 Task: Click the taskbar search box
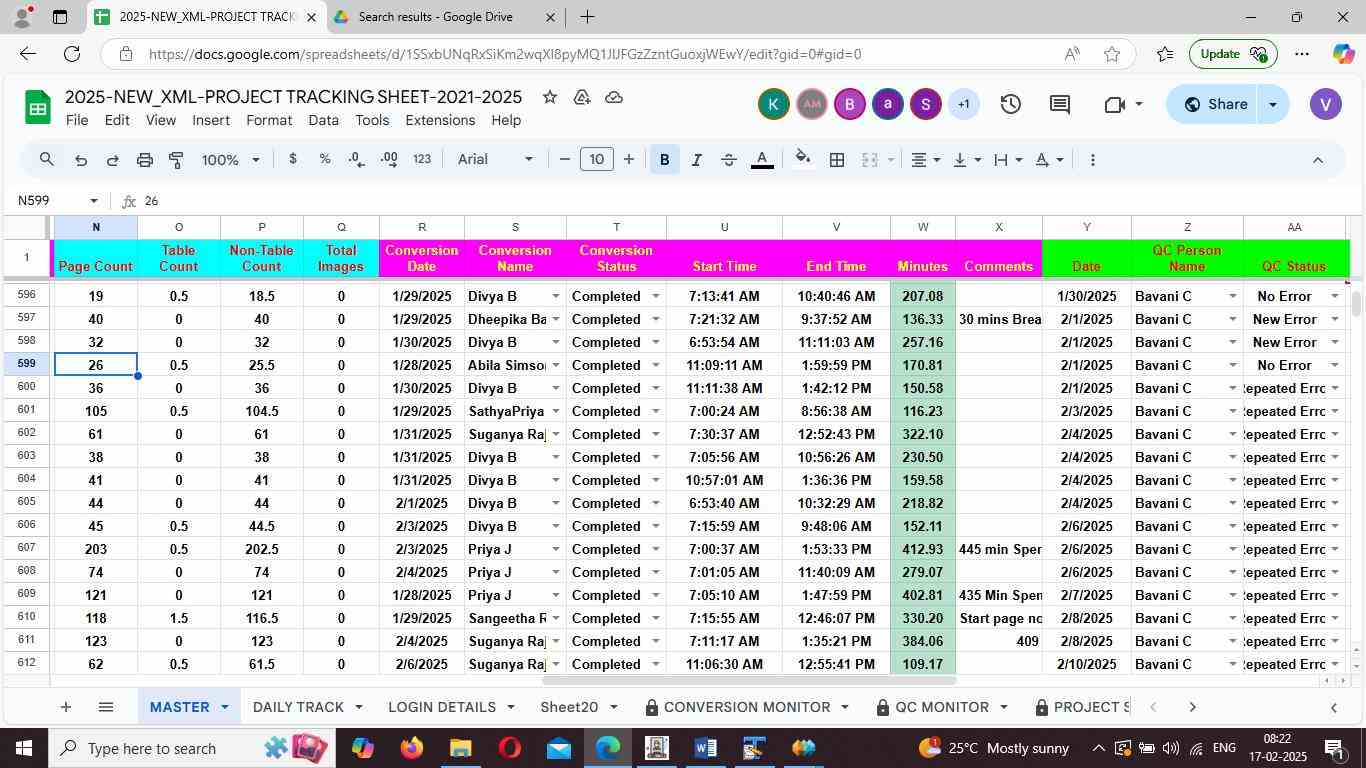[192, 748]
